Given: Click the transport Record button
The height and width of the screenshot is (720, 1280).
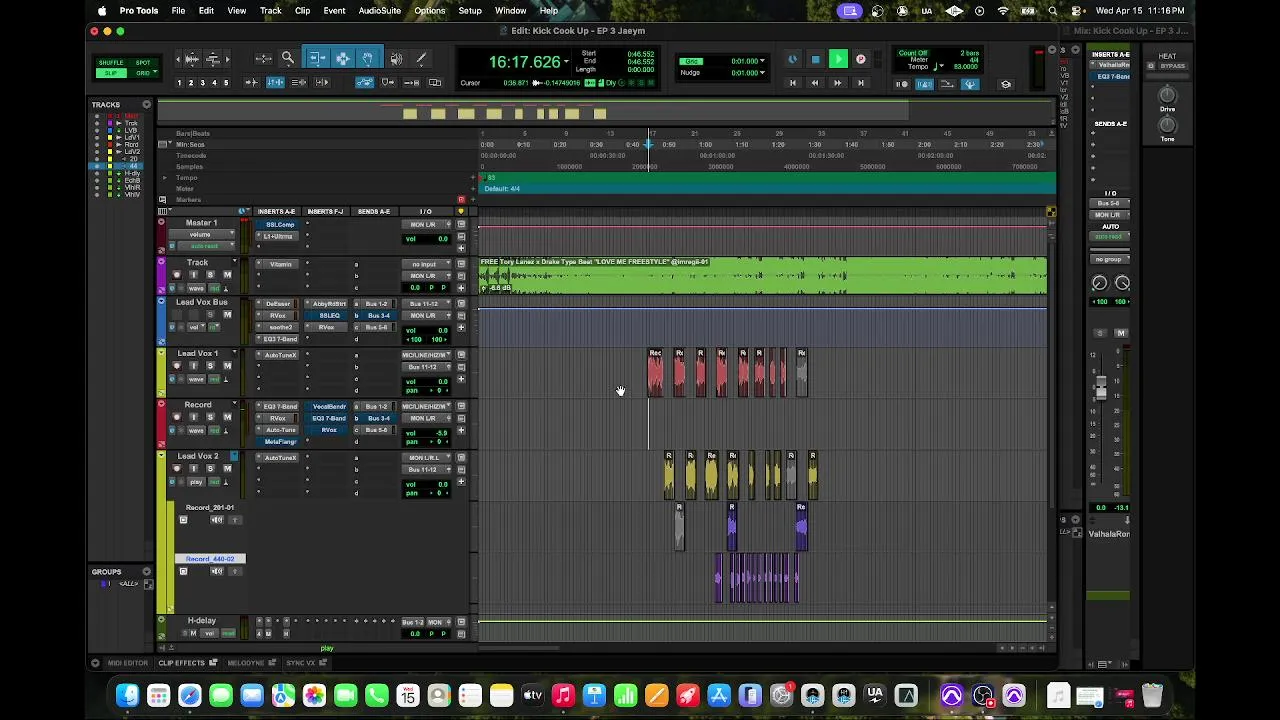Looking at the screenshot, I should [x=860, y=60].
